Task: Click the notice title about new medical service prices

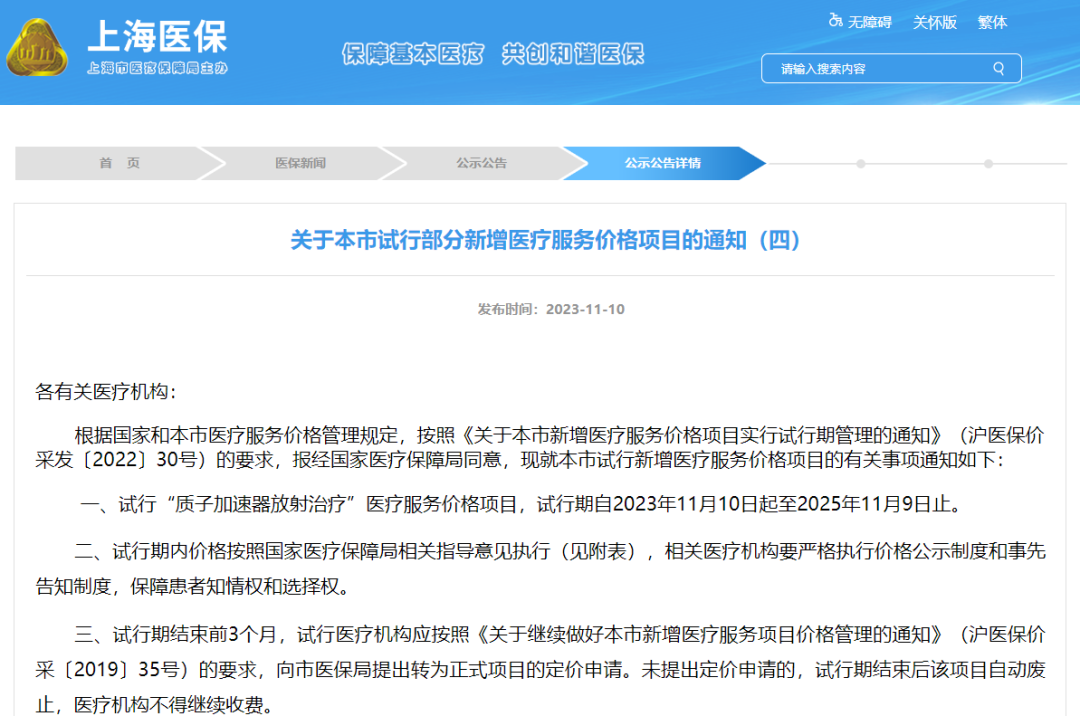Action: [540, 238]
